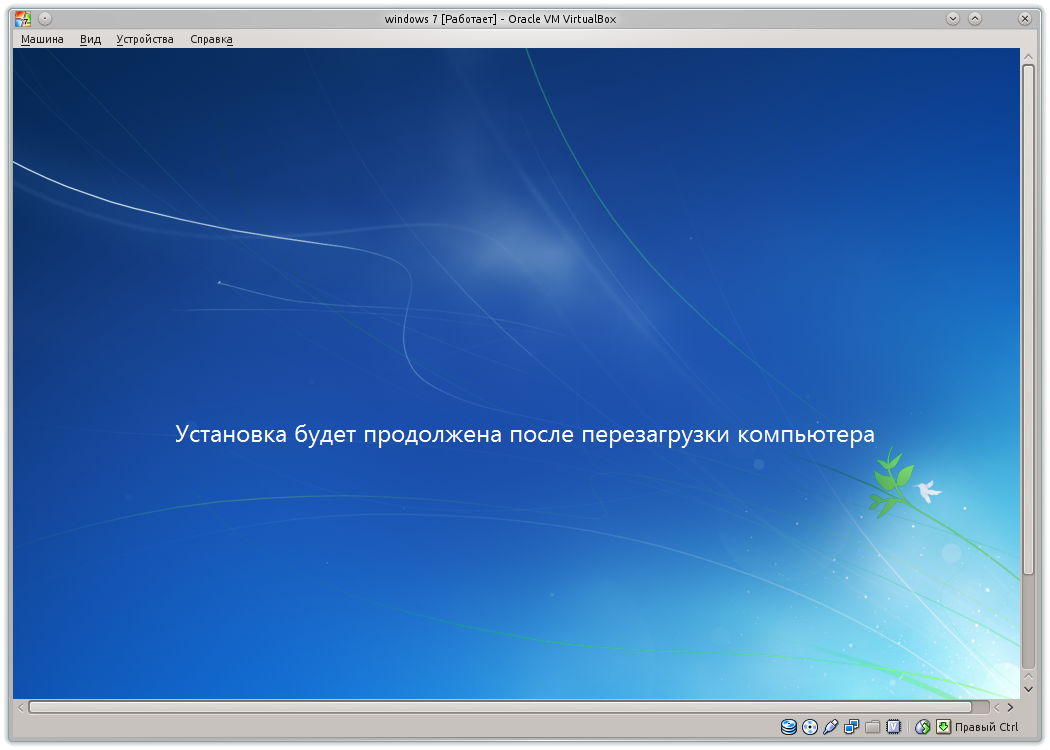
Task: Click the vertical scrollbar down arrow
Action: pos(1028,689)
